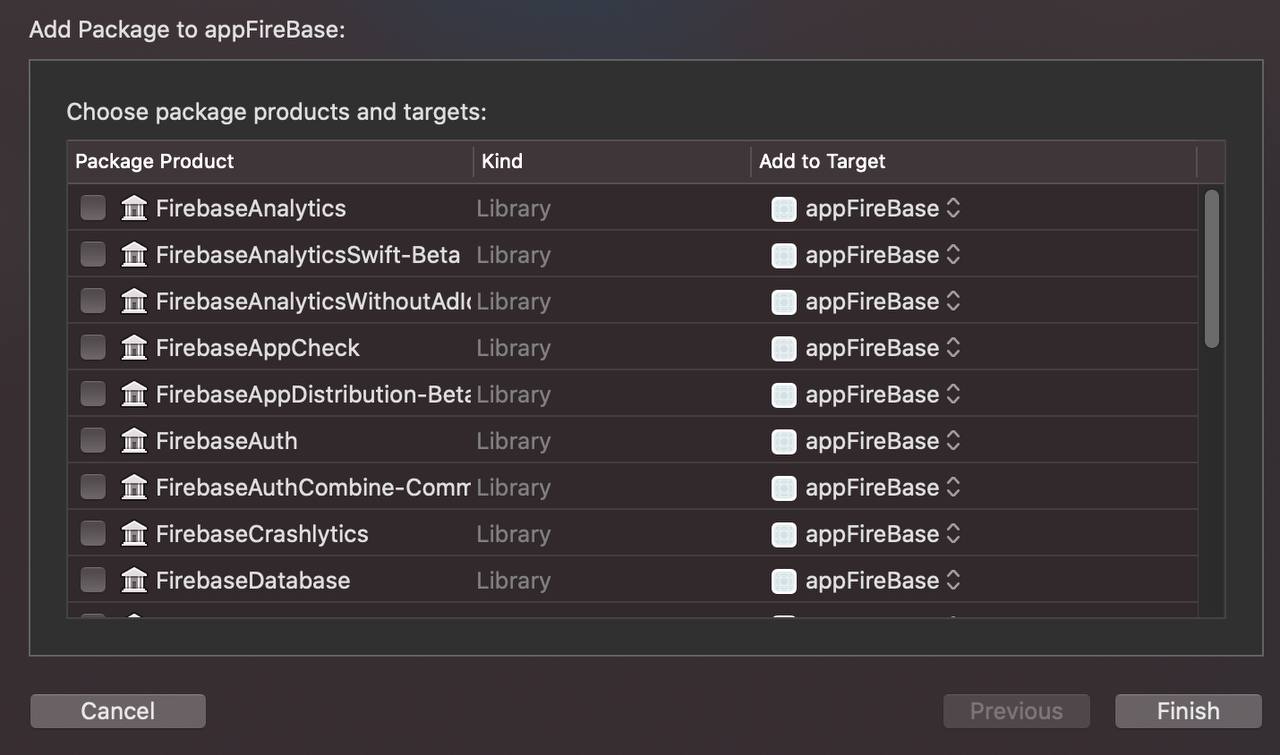Select the FirebaseAppCheck checkbox
This screenshot has width=1280, height=755.
(93, 347)
